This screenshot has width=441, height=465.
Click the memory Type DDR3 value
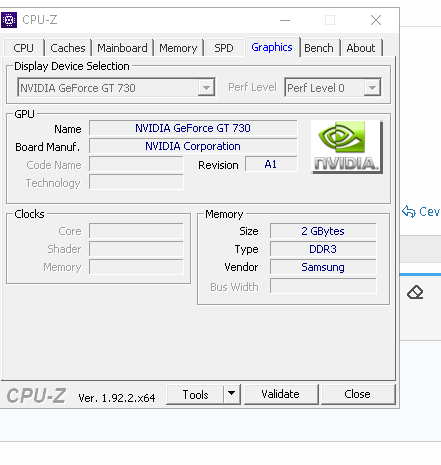point(323,249)
